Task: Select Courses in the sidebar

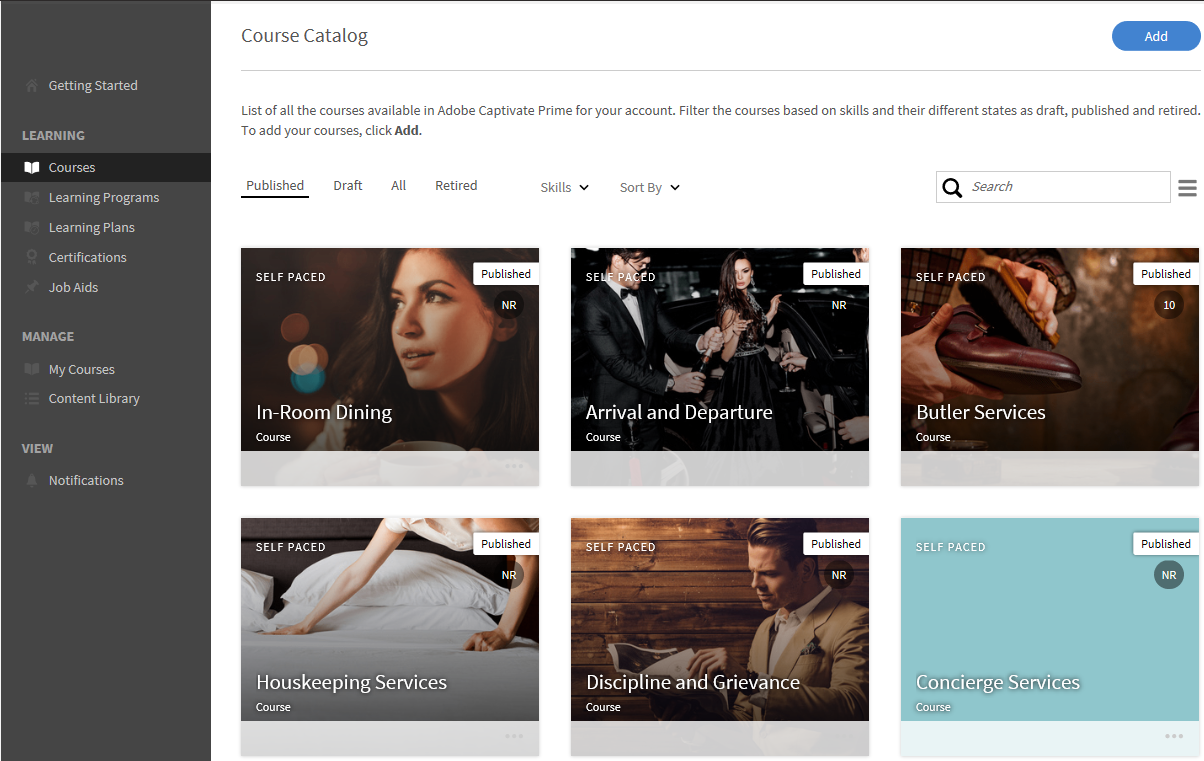Action: 105,168
